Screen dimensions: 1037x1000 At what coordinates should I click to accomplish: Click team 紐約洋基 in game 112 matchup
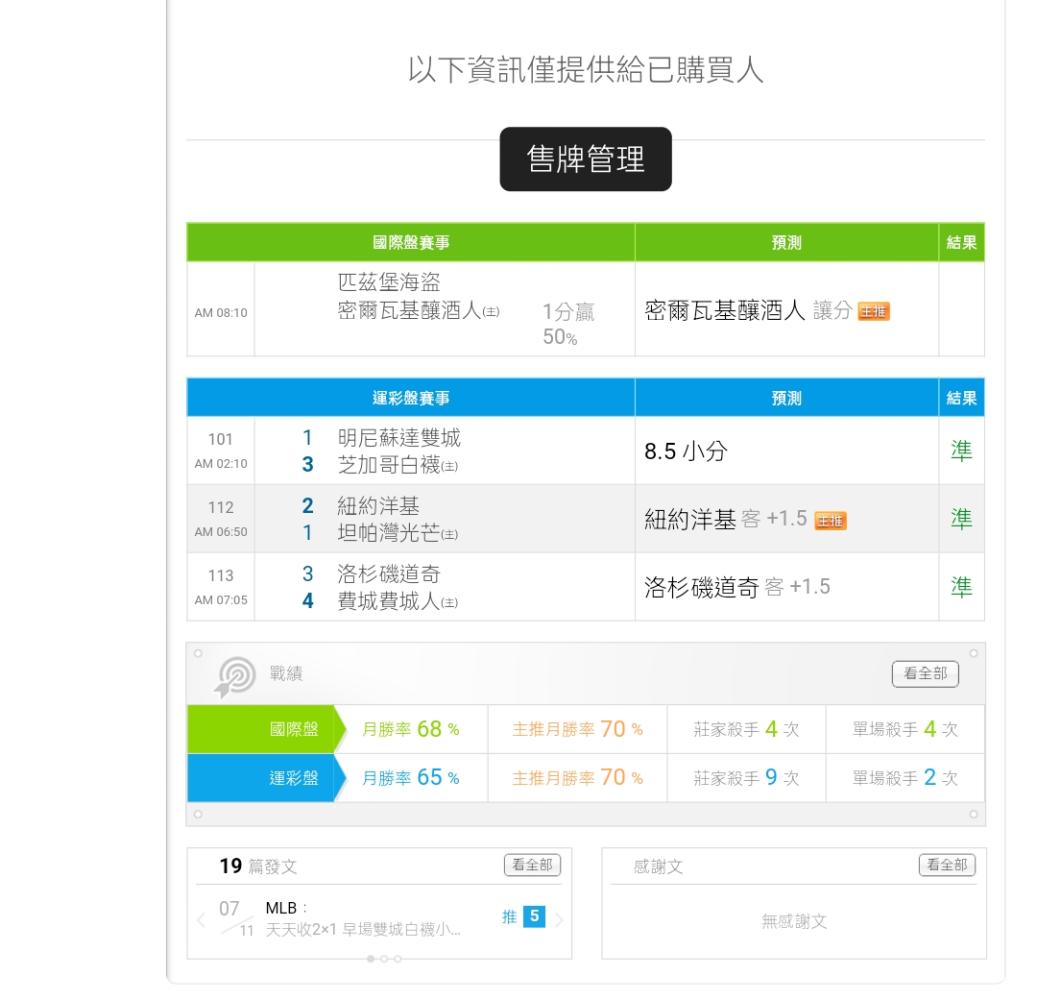point(378,506)
